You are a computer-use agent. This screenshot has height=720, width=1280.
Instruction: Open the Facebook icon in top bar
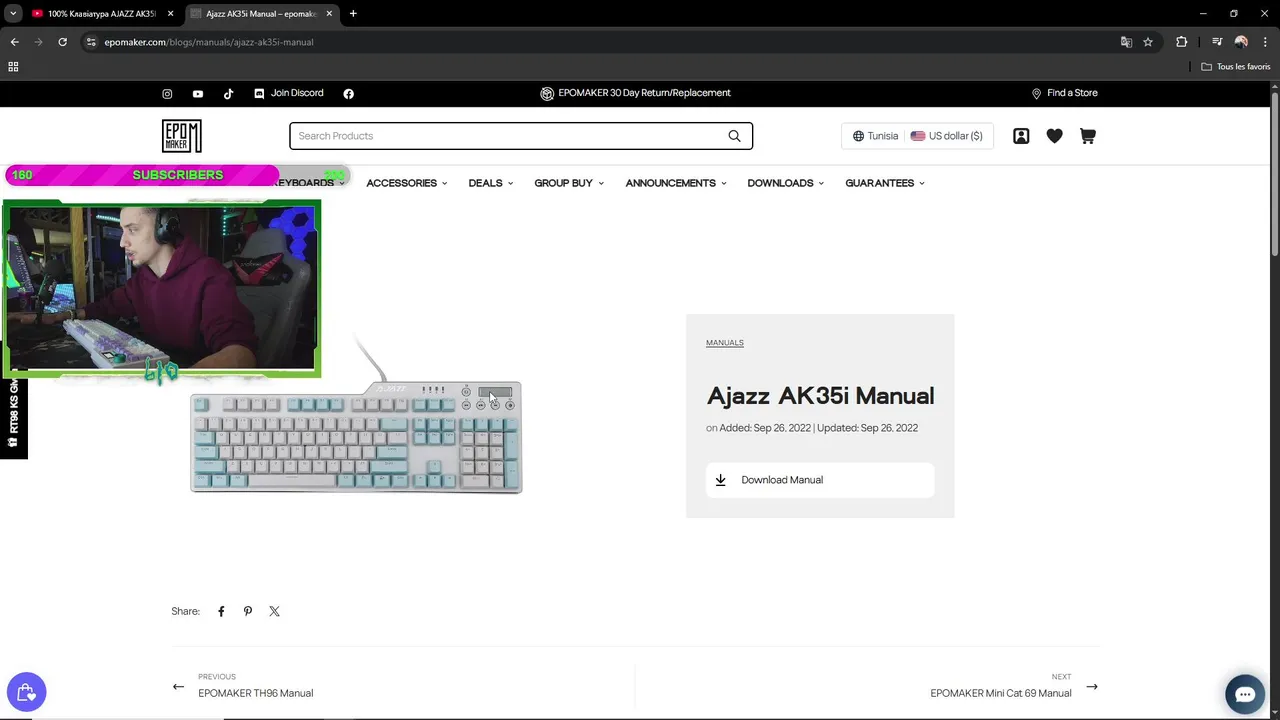348,94
